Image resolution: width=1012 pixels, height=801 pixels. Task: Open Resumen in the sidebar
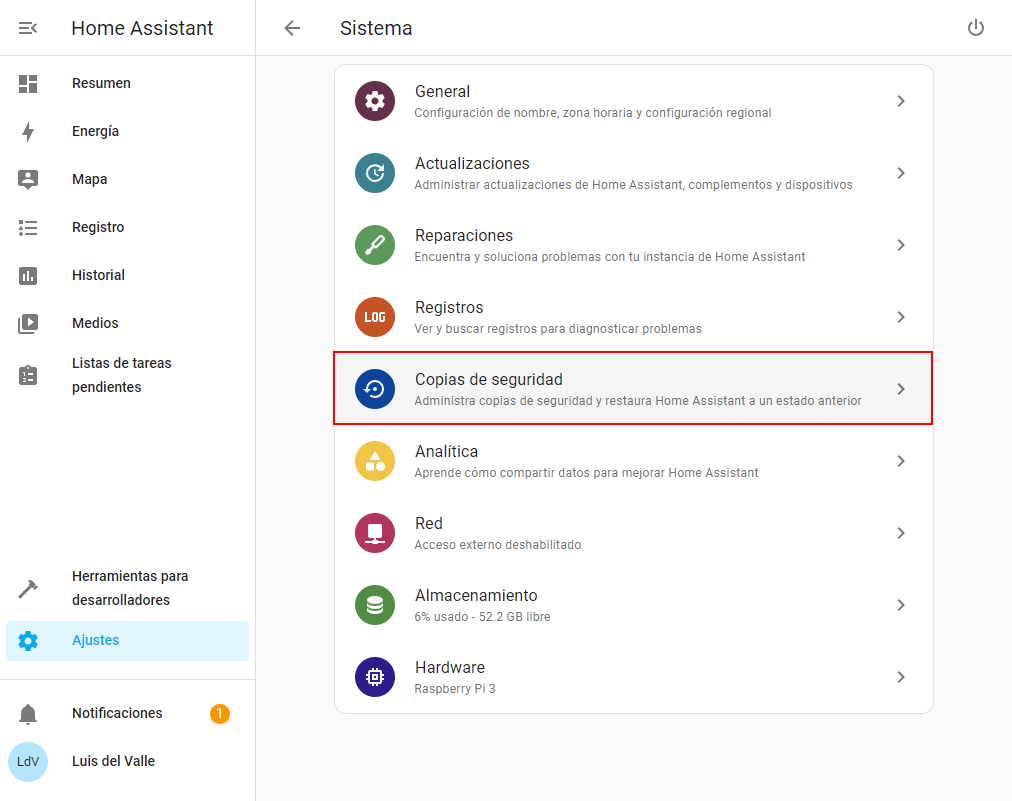[127, 84]
